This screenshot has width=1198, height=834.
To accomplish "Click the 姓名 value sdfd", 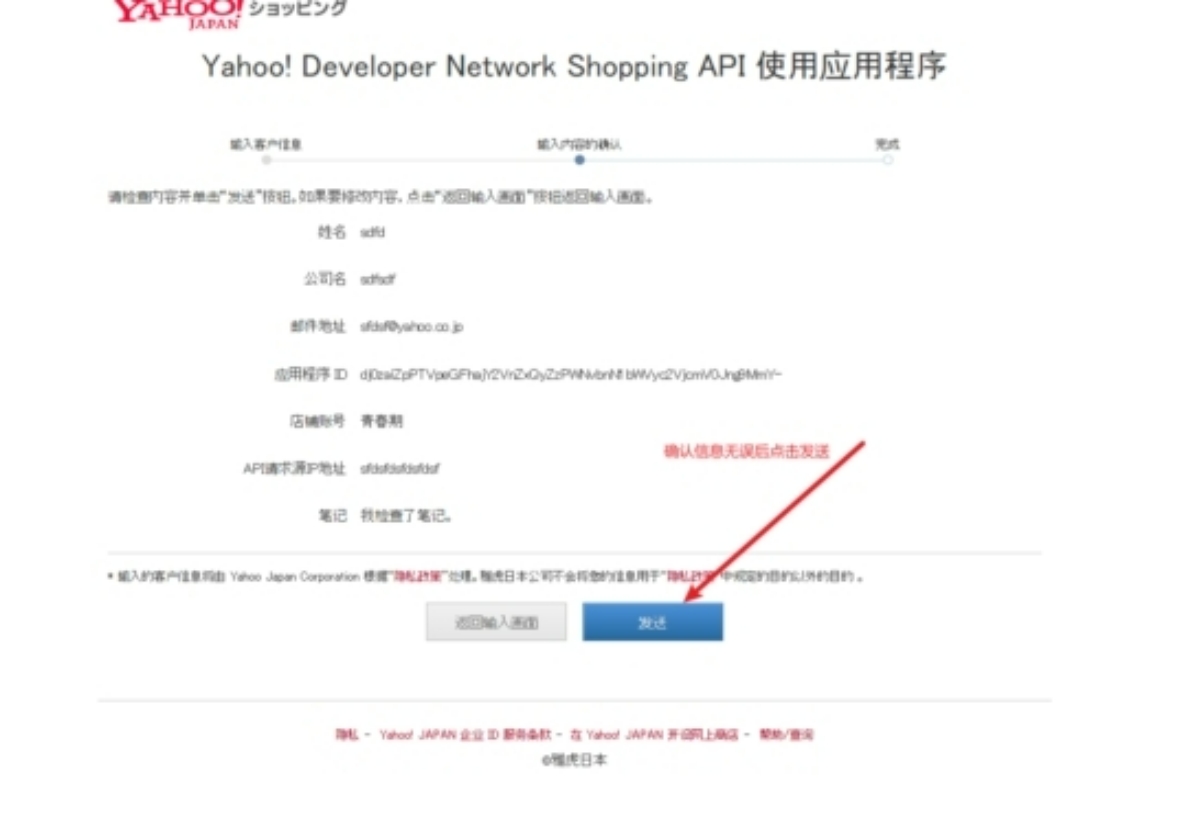I will [x=372, y=232].
